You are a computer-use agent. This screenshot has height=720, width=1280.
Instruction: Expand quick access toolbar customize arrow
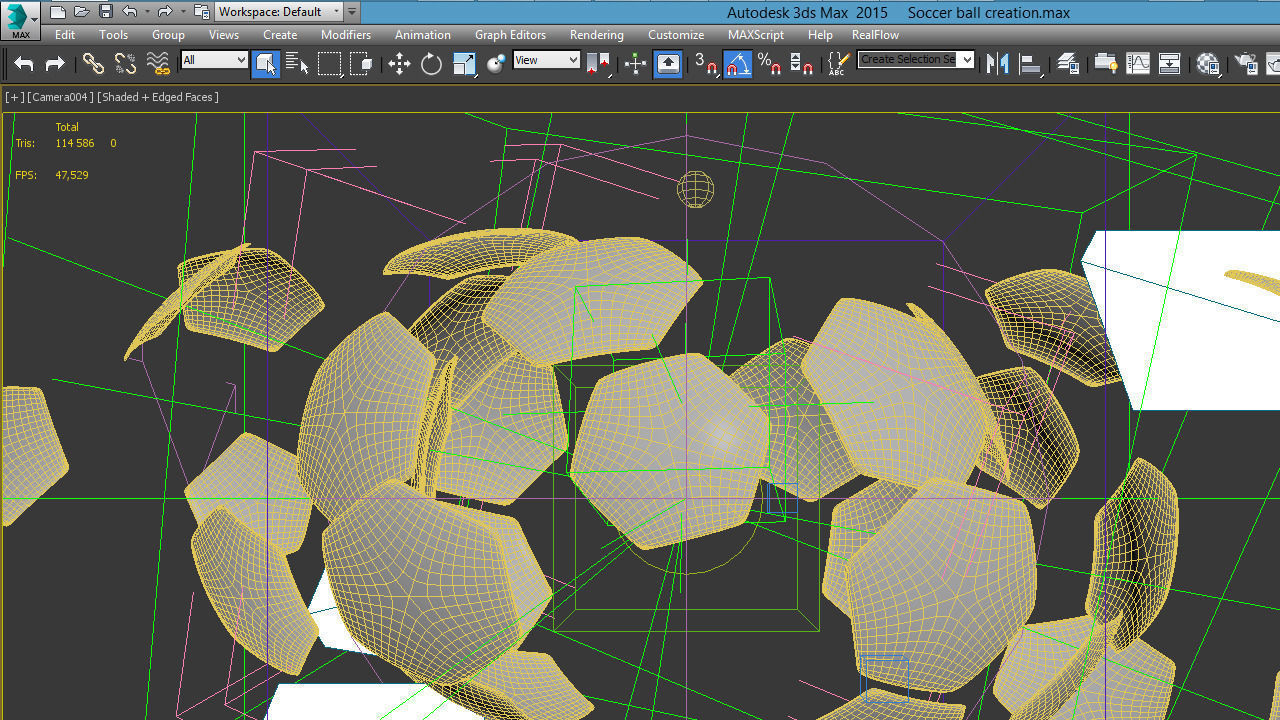point(354,12)
